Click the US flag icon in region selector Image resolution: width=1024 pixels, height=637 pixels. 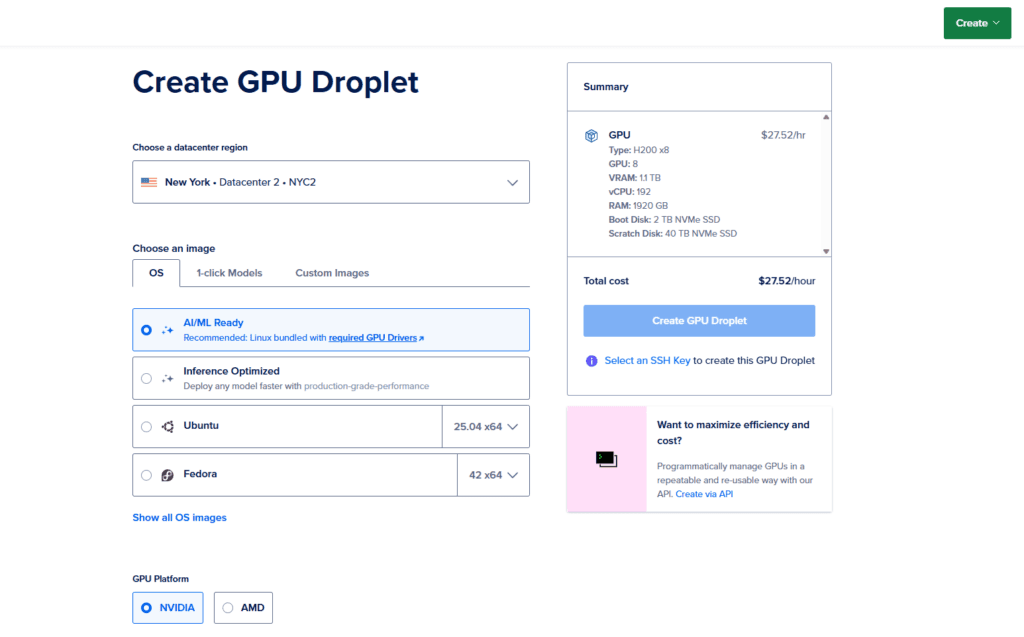(x=149, y=182)
